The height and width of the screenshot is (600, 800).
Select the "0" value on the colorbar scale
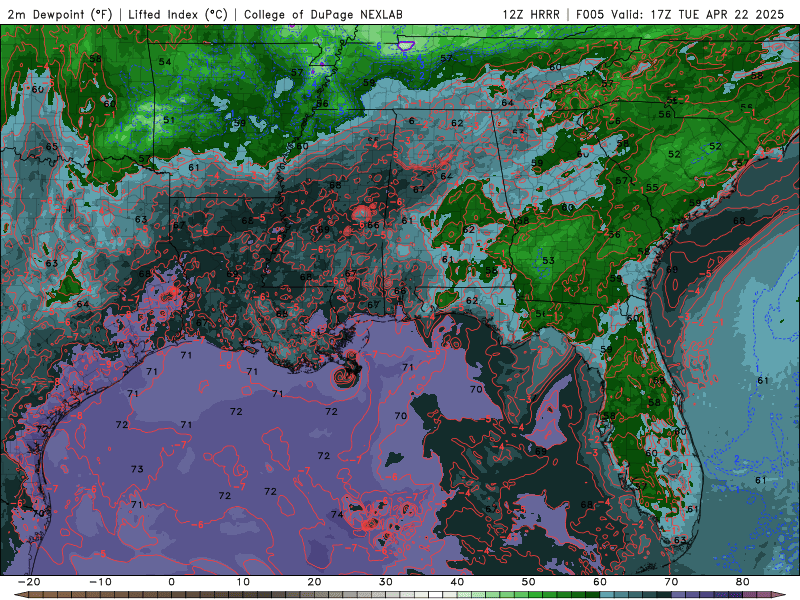(171, 582)
